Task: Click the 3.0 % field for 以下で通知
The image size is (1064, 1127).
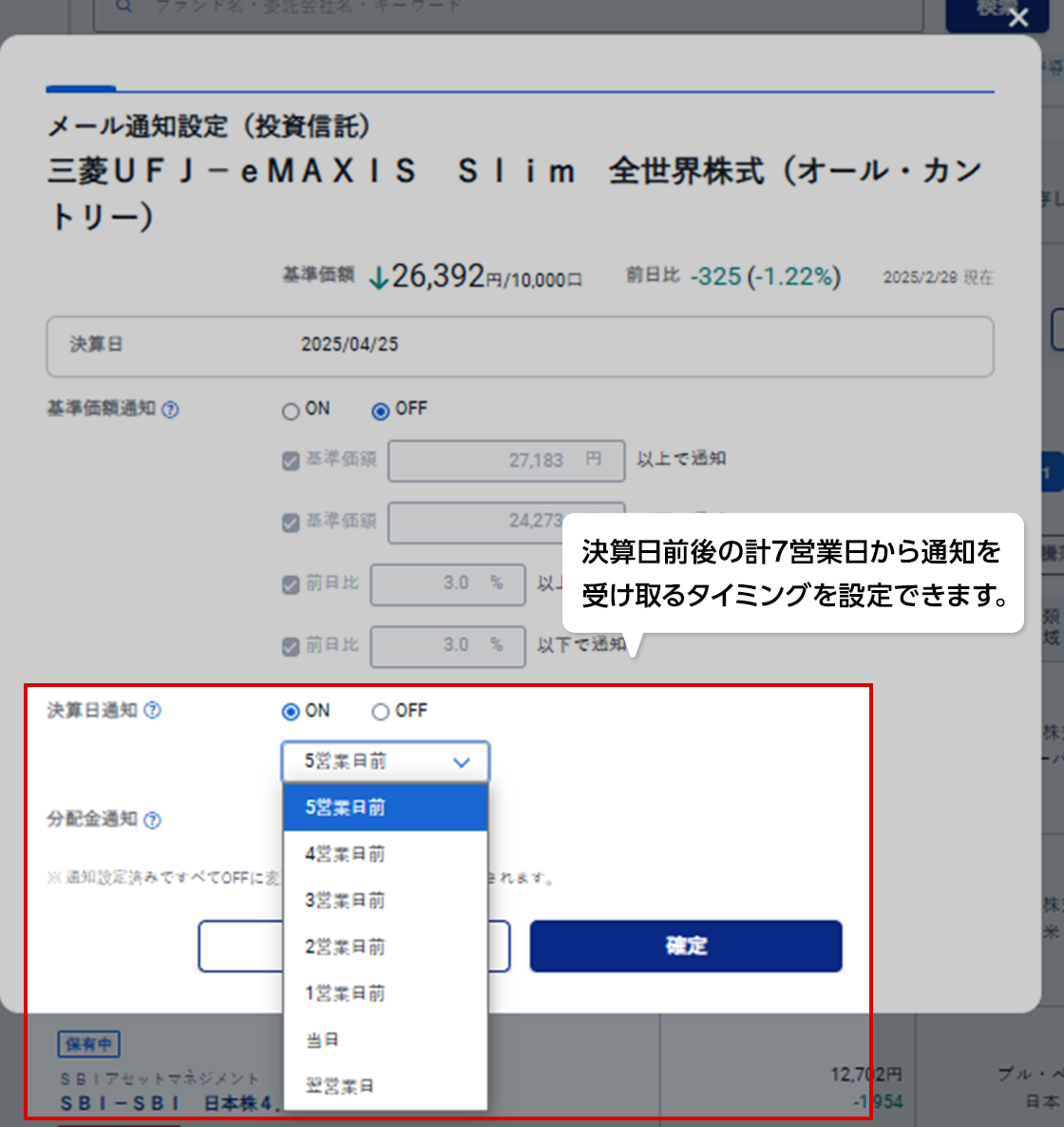Action: click(447, 647)
